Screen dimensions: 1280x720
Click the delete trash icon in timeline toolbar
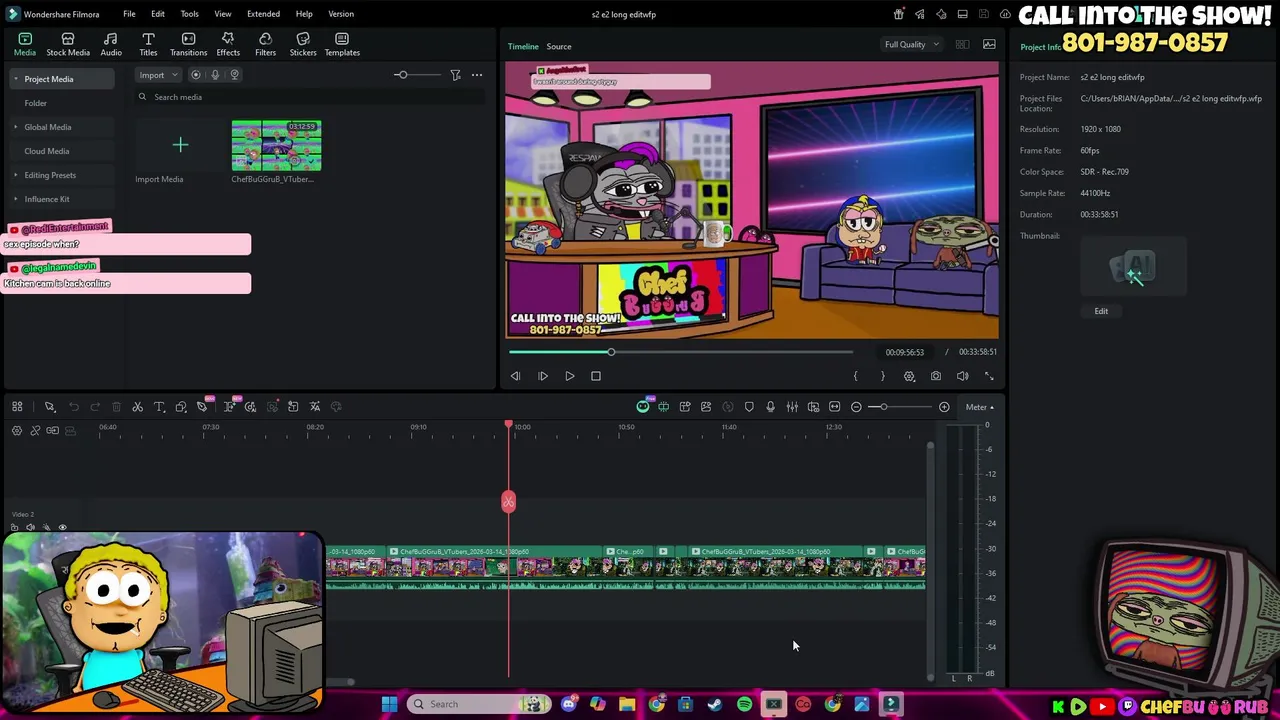pos(116,407)
